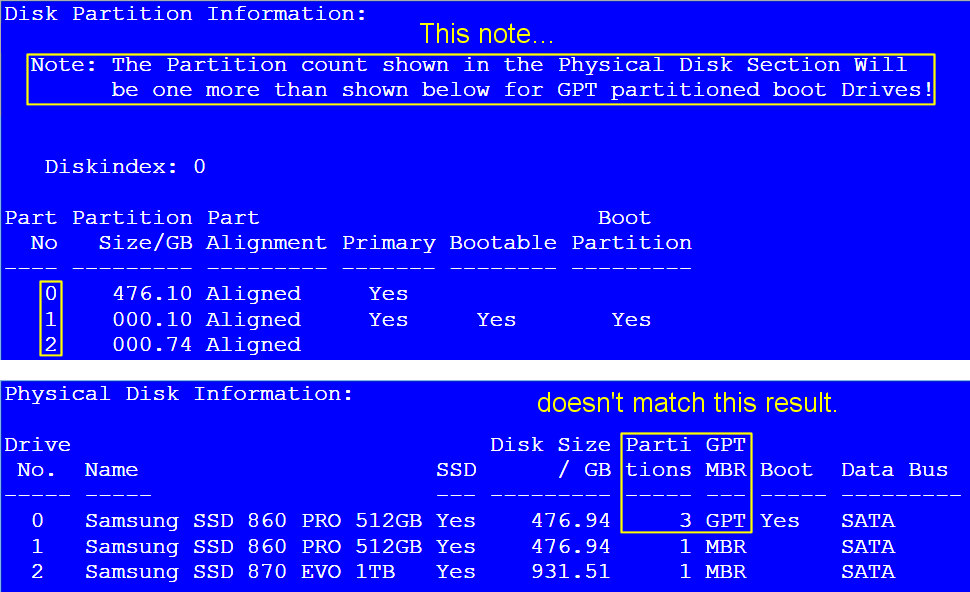Click the Boot Partition column header
The width and height of the screenshot is (970, 592).
coord(631,230)
